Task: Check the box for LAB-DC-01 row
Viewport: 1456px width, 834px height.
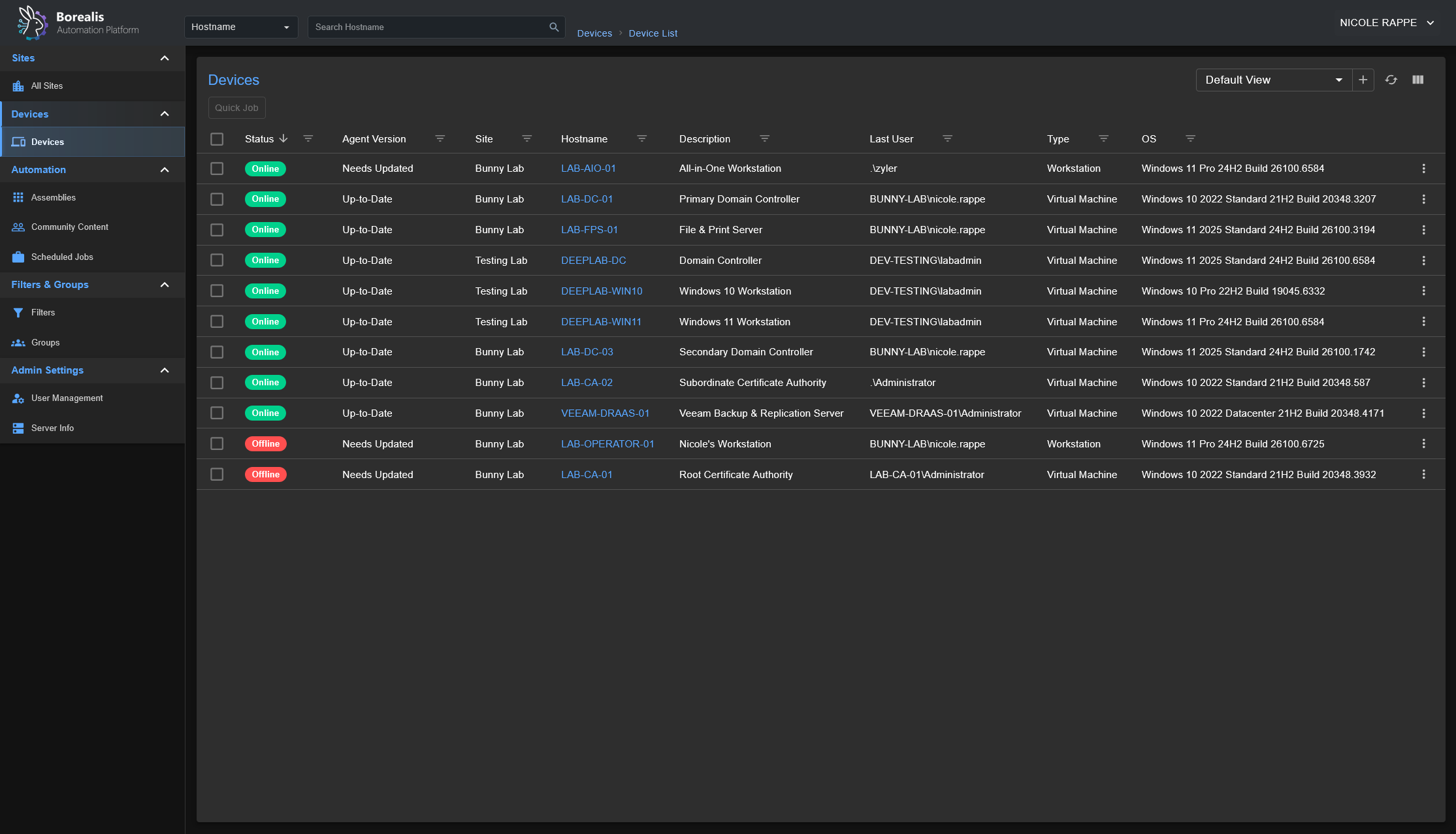Action: (x=217, y=199)
